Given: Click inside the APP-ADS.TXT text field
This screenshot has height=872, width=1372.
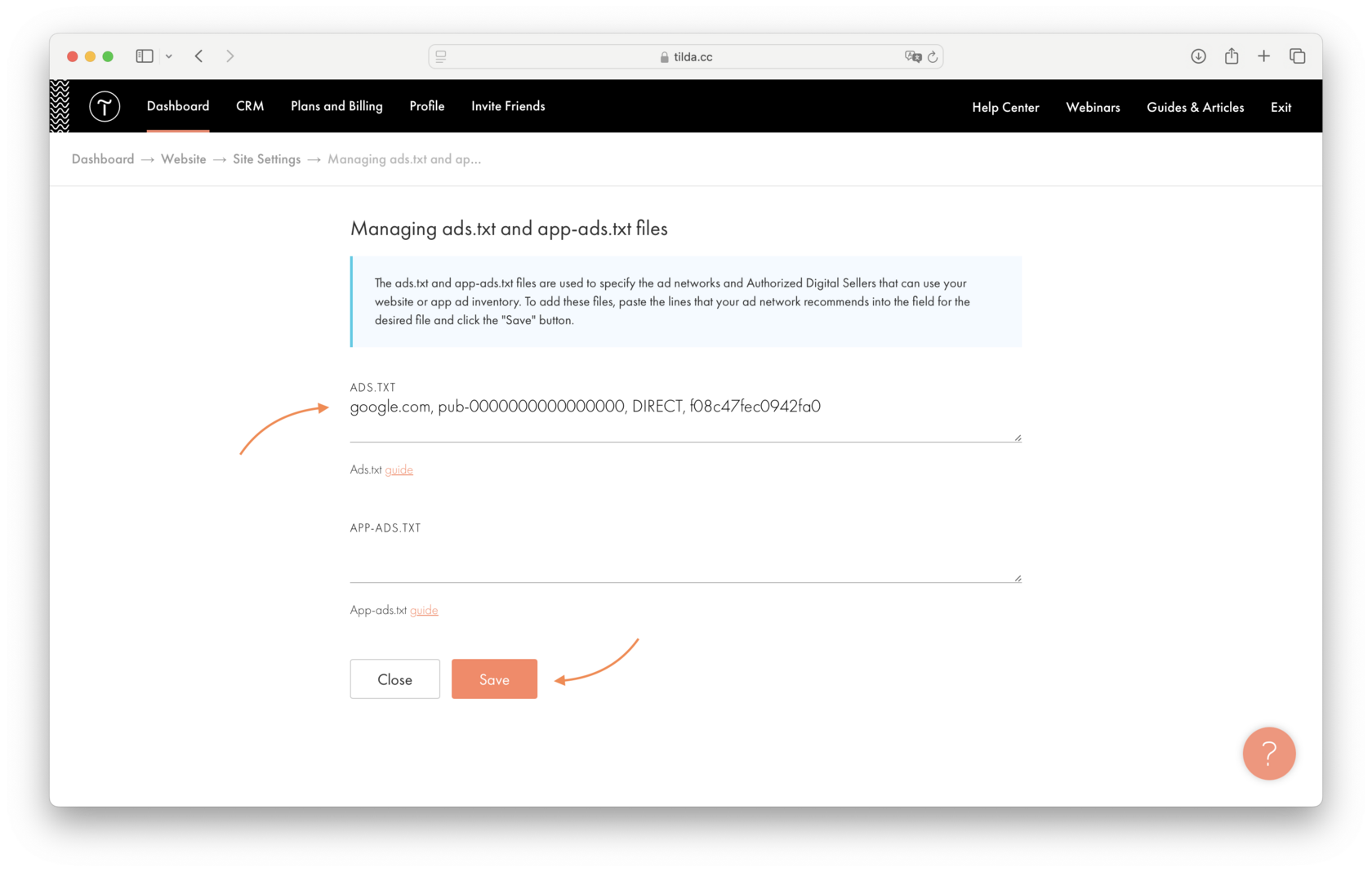Looking at the screenshot, I should click(x=684, y=559).
